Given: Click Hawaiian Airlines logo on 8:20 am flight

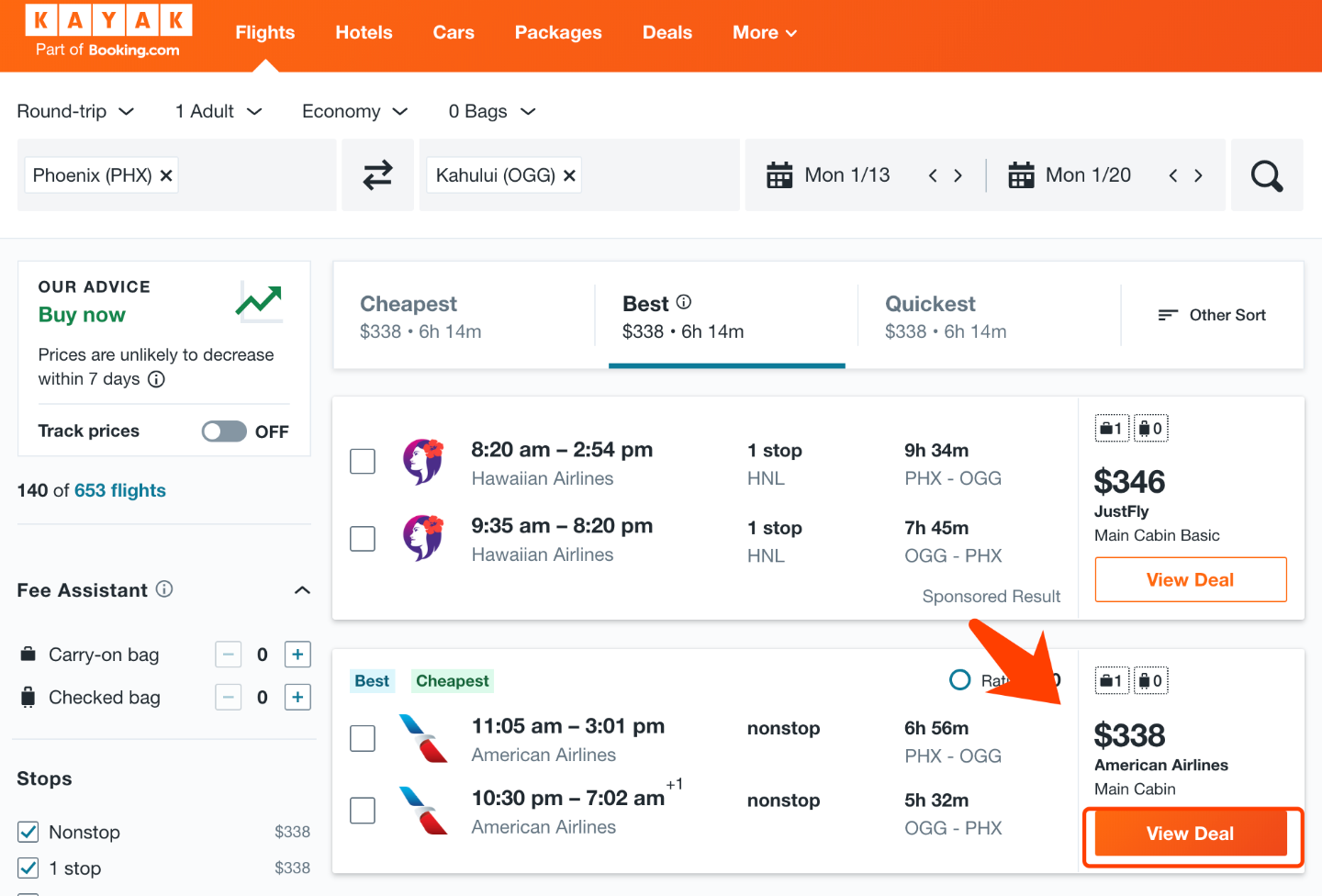Looking at the screenshot, I should [x=423, y=462].
